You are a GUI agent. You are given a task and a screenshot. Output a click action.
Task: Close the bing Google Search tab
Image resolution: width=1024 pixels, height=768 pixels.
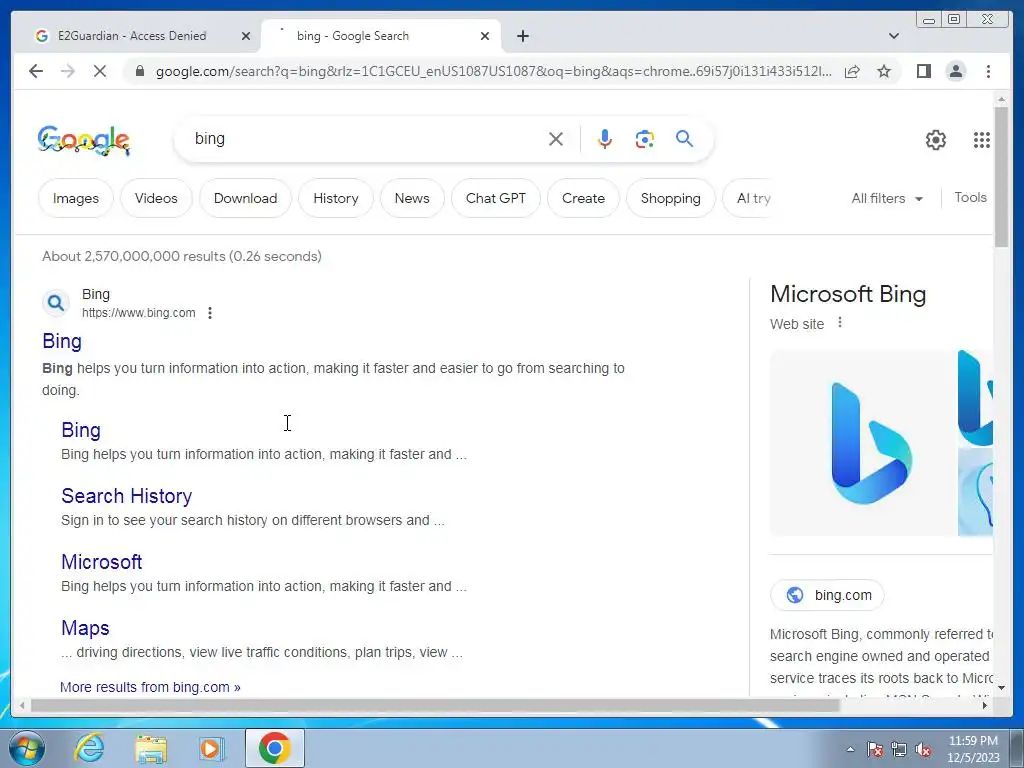point(485,36)
